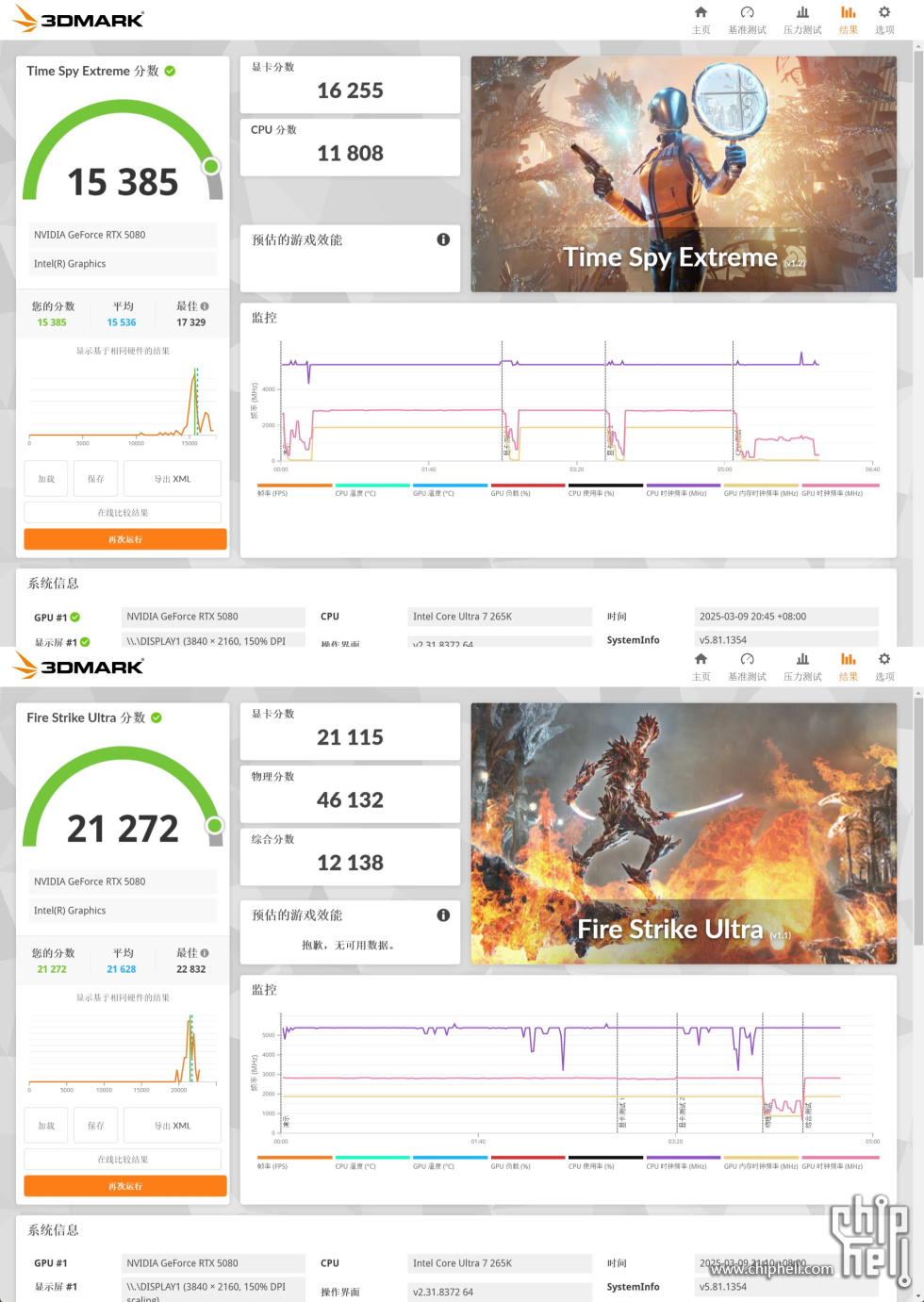Image resolution: width=924 pixels, height=1302 pixels.
Task: Click 物理分数 46 132 card
Action: coord(350,794)
